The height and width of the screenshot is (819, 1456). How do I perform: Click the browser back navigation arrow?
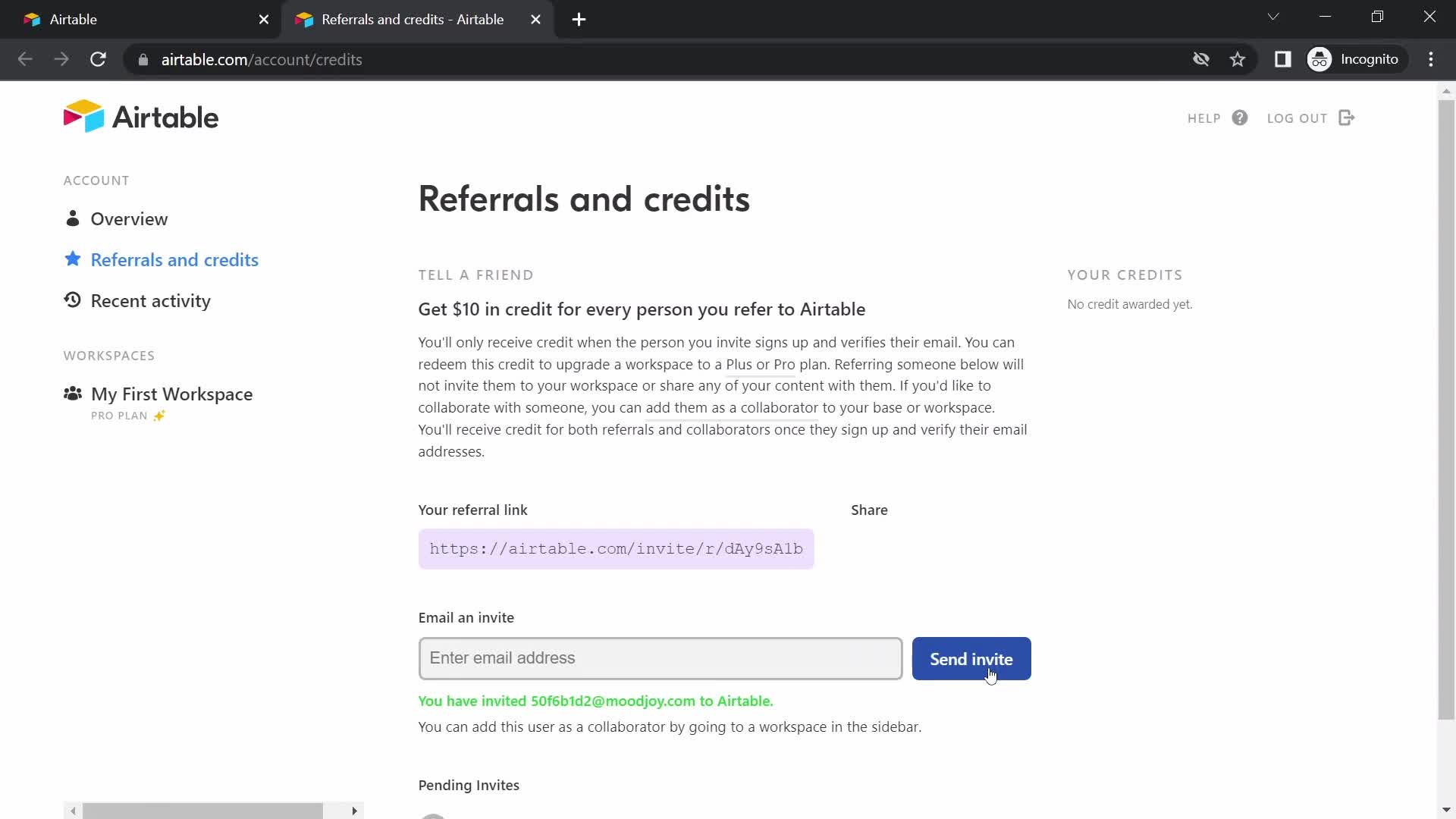click(26, 60)
